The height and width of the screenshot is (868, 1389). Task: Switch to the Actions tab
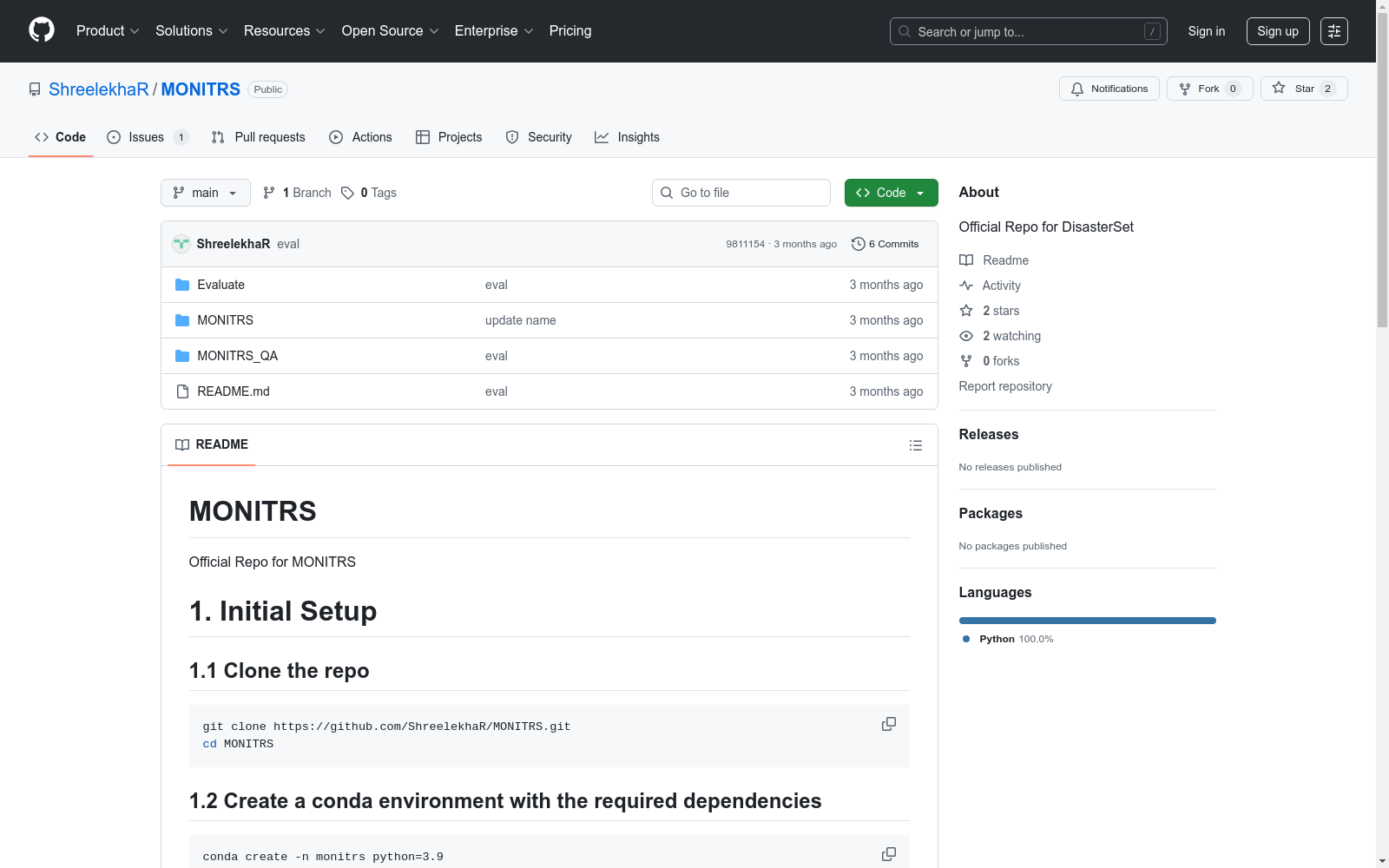pos(360,137)
